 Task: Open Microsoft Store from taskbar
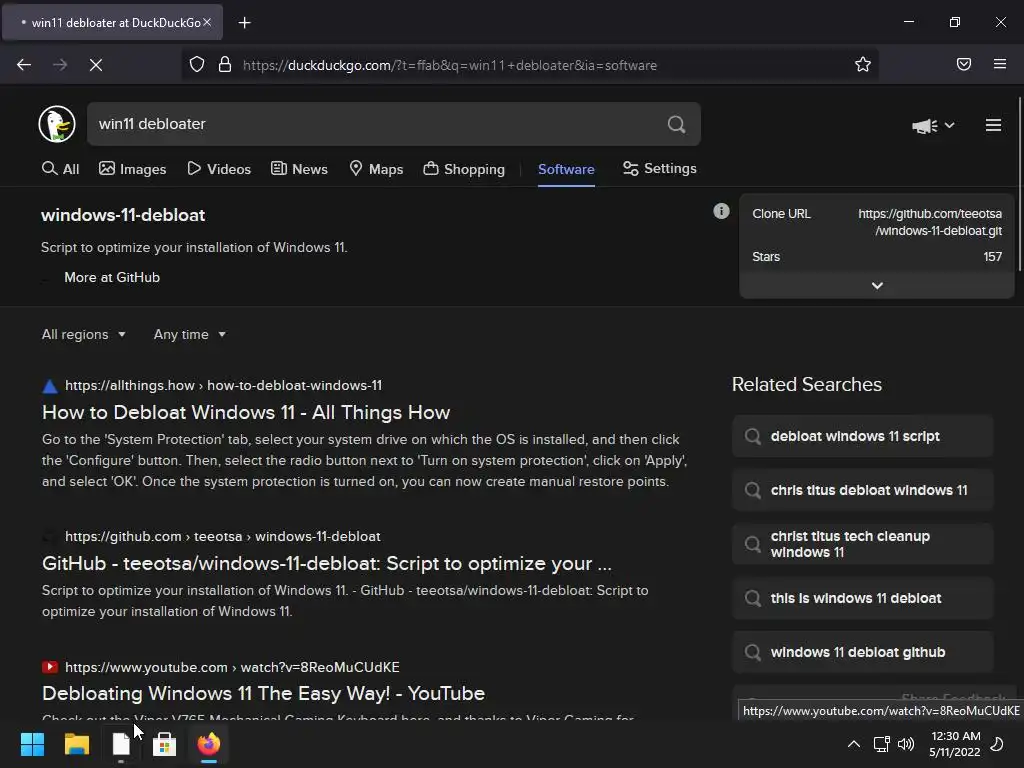pos(165,744)
